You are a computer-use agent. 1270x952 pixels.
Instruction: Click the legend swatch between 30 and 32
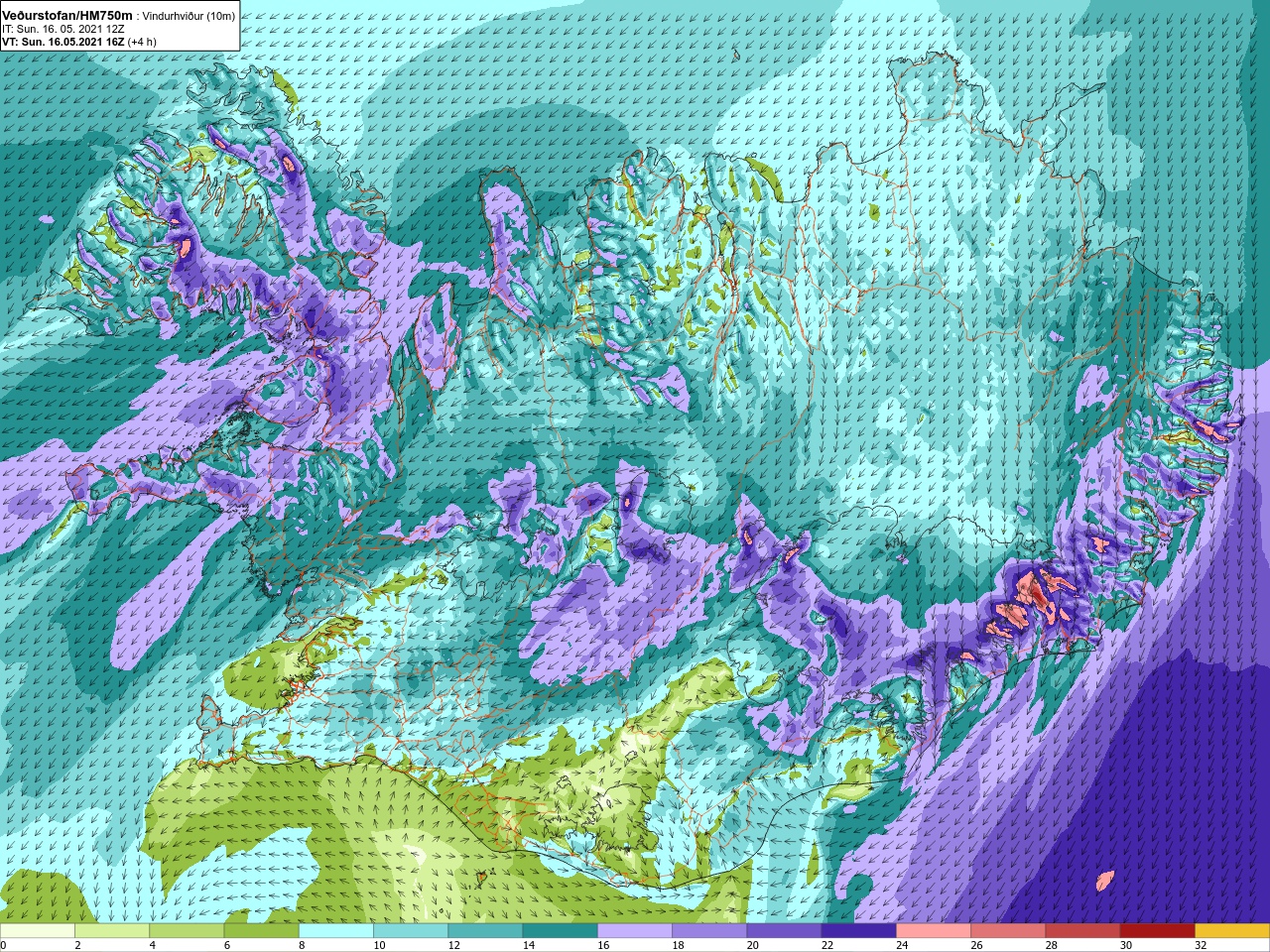(1158, 931)
